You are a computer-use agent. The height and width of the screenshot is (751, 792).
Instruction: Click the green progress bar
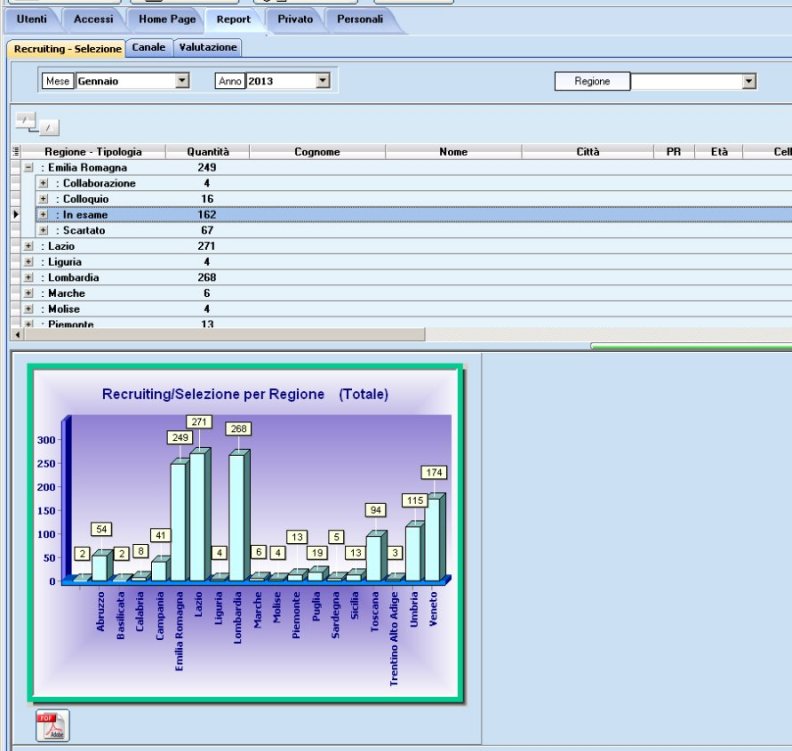point(691,346)
